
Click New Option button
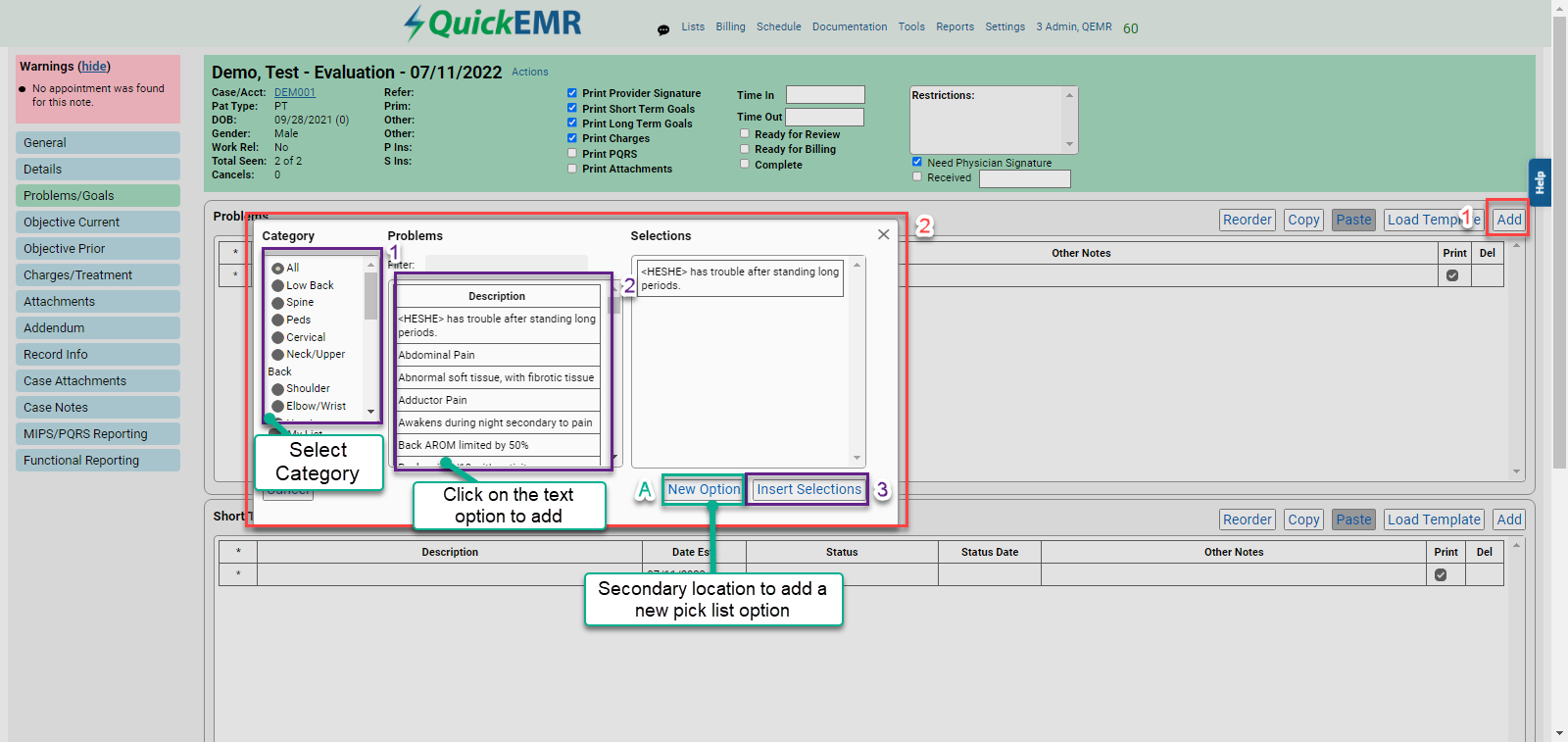coord(704,489)
